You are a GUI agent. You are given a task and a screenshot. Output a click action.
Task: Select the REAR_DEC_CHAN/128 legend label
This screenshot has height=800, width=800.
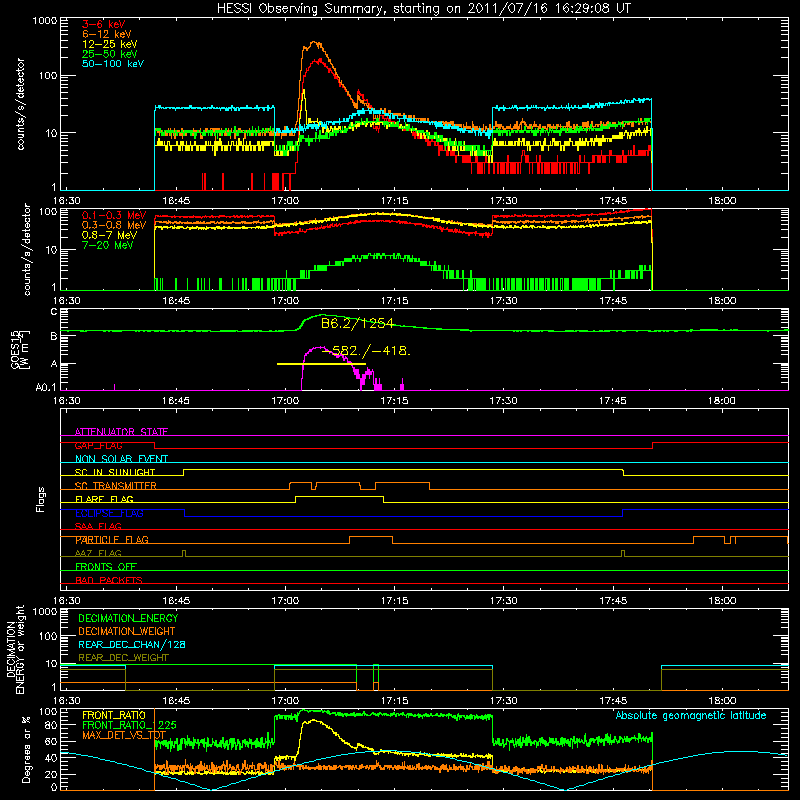pos(132,644)
